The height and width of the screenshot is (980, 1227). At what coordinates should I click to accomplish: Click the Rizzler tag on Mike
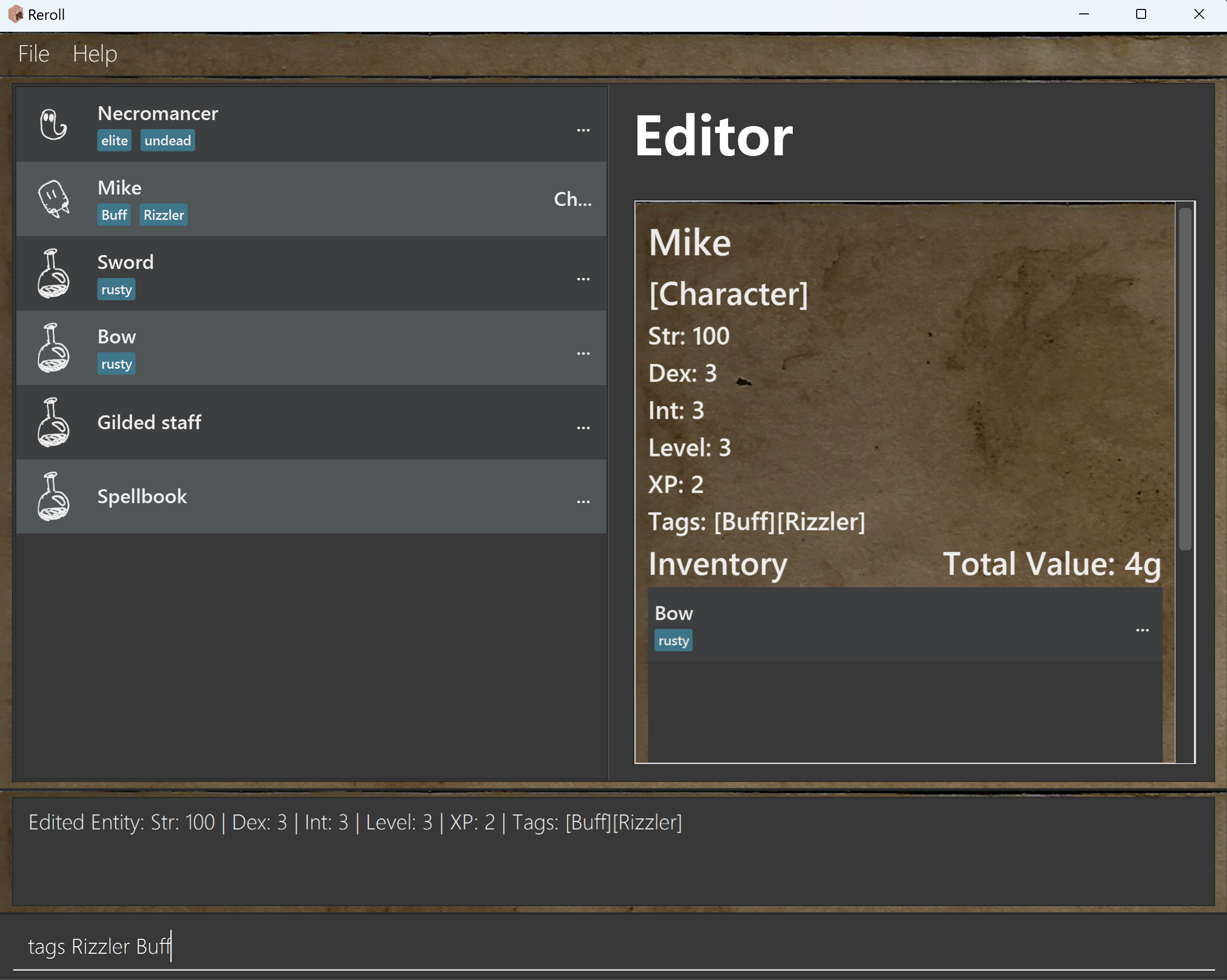pyautogui.click(x=164, y=215)
